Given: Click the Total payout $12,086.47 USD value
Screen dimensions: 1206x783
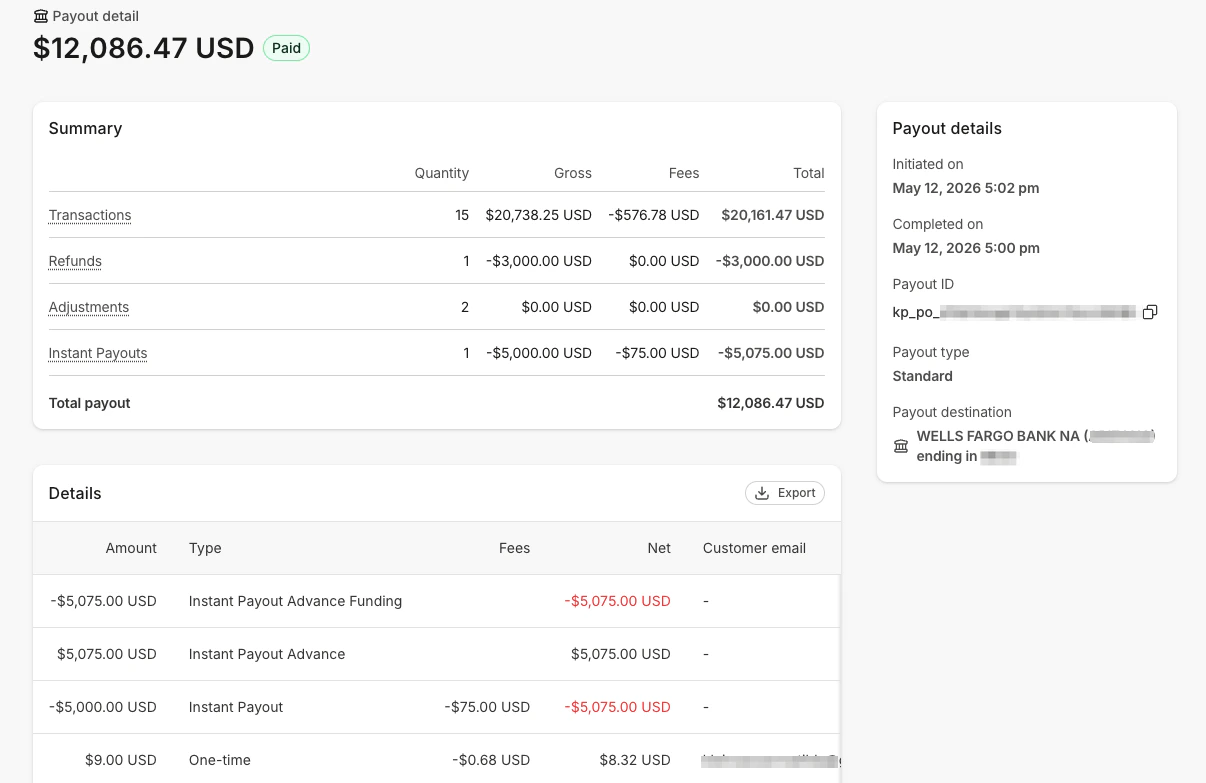Looking at the screenshot, I should tap(771, 403).
